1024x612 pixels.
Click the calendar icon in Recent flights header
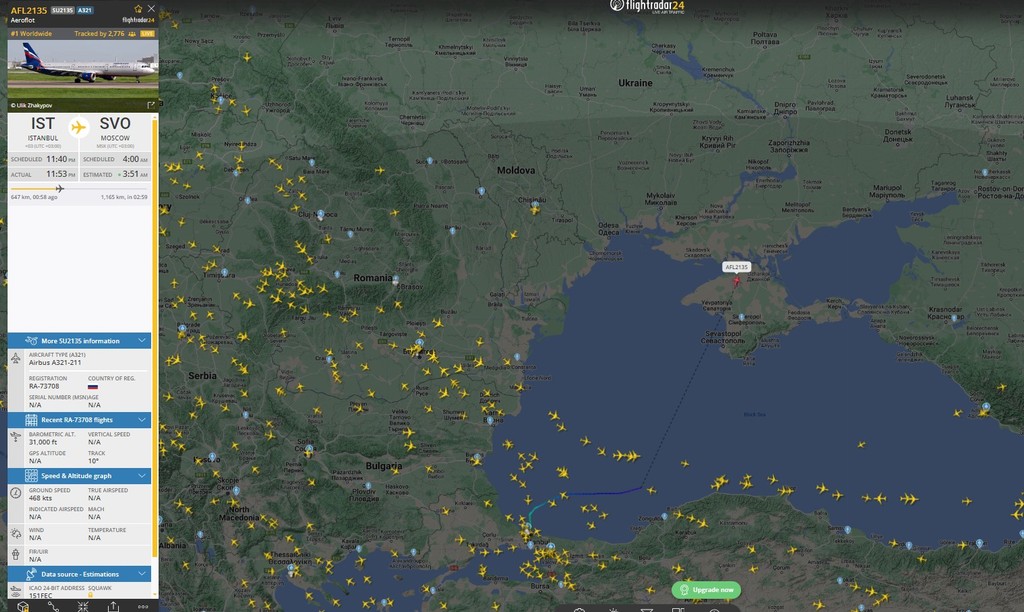pyautogui.click(x=31, y=419)
